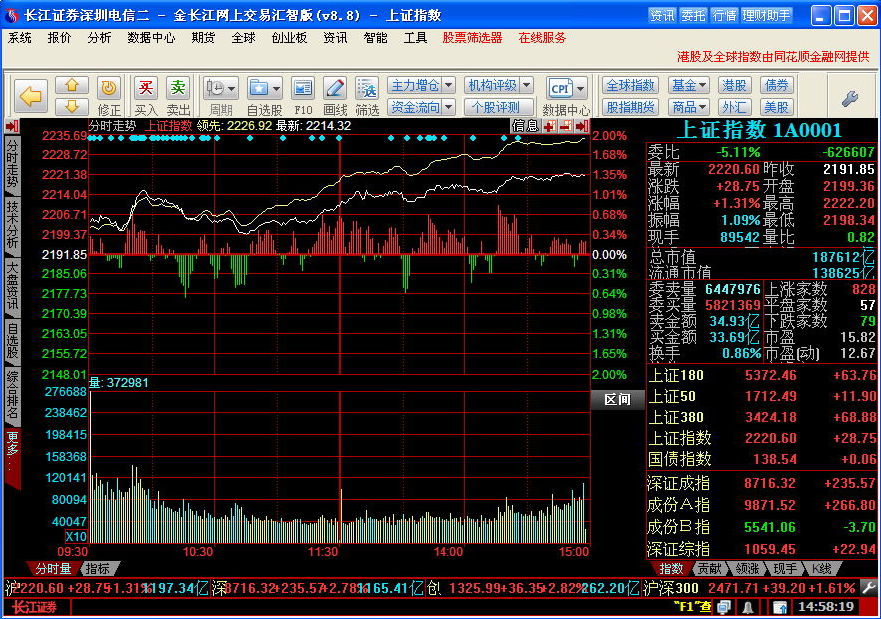Viewport: 881px width, 619px height.
Task: Click the green 卖出 sell icon
Action: pos(178,88)
